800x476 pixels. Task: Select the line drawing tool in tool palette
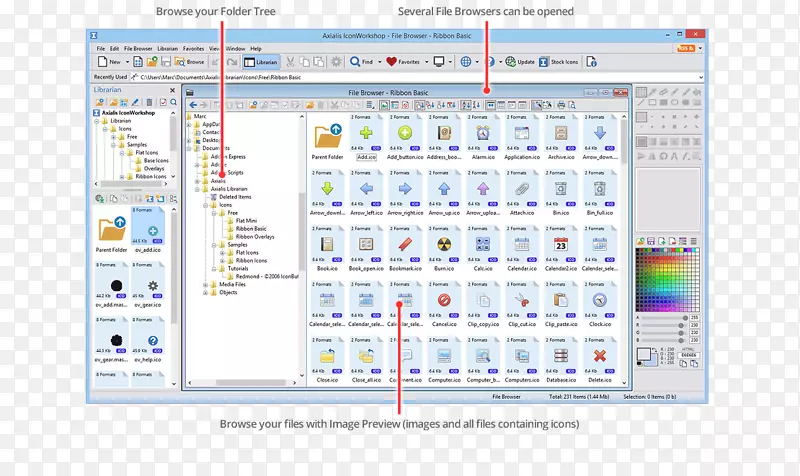point(641,103)
